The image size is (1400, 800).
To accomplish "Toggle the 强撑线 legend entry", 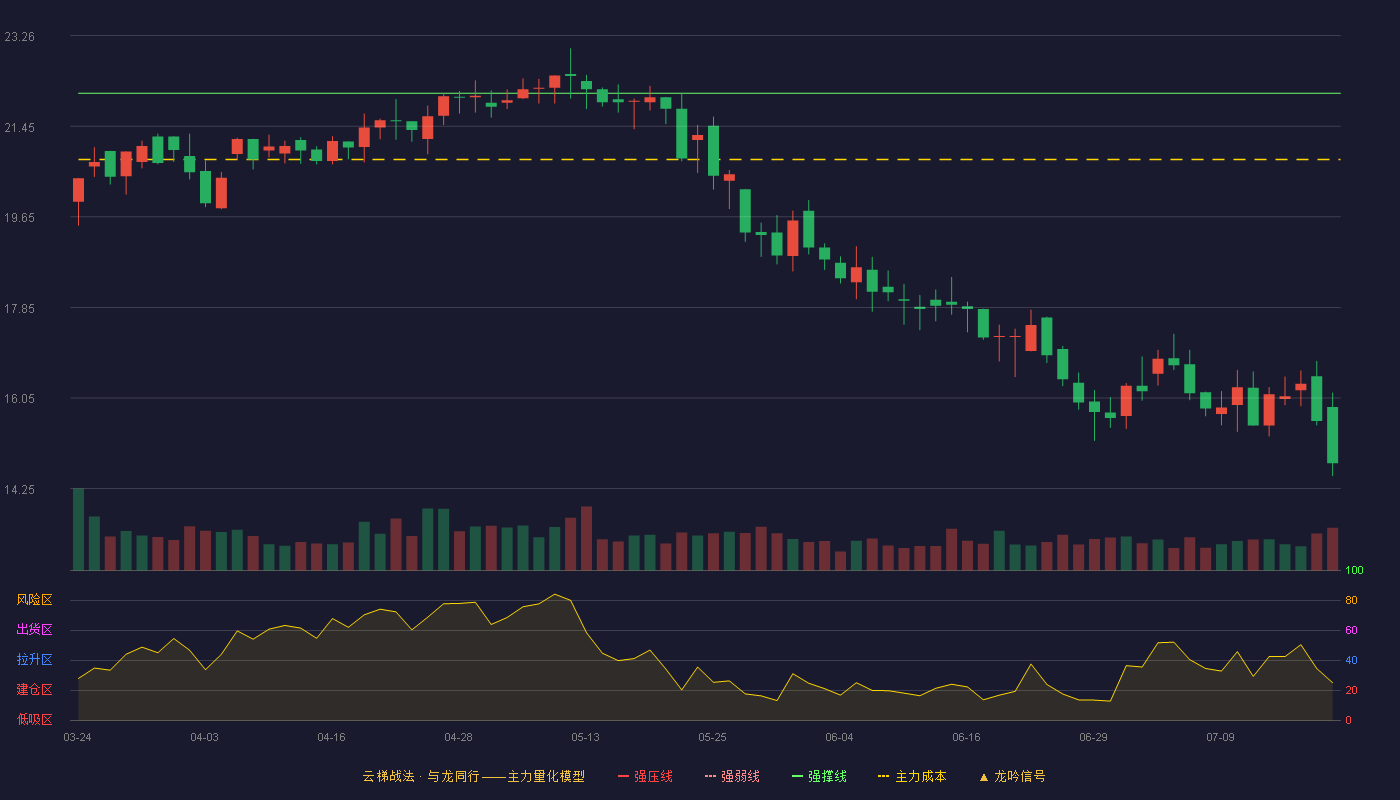I will [x=819, y=776].
